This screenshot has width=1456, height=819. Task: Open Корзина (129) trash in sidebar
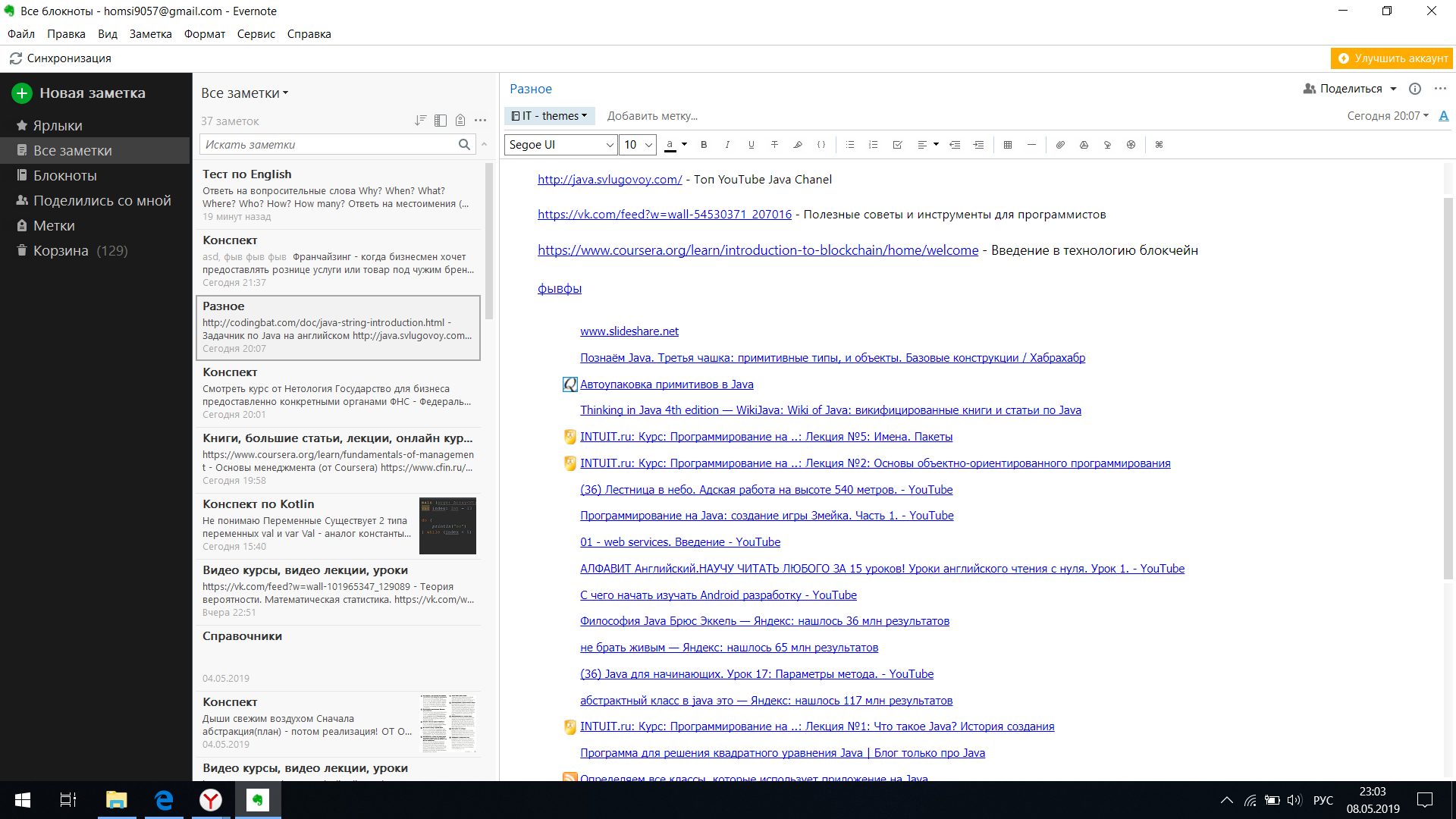pos(95,251)
